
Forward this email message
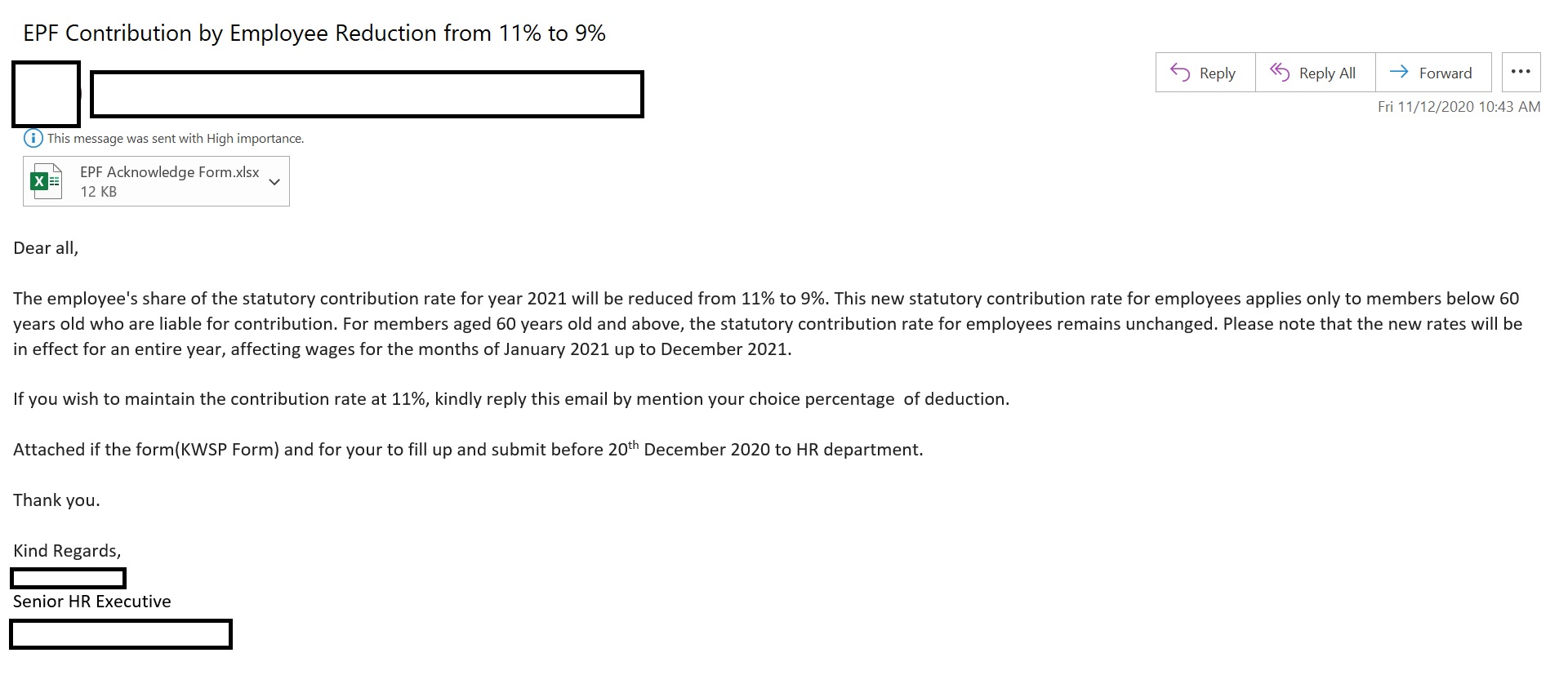pos(1432,73)
